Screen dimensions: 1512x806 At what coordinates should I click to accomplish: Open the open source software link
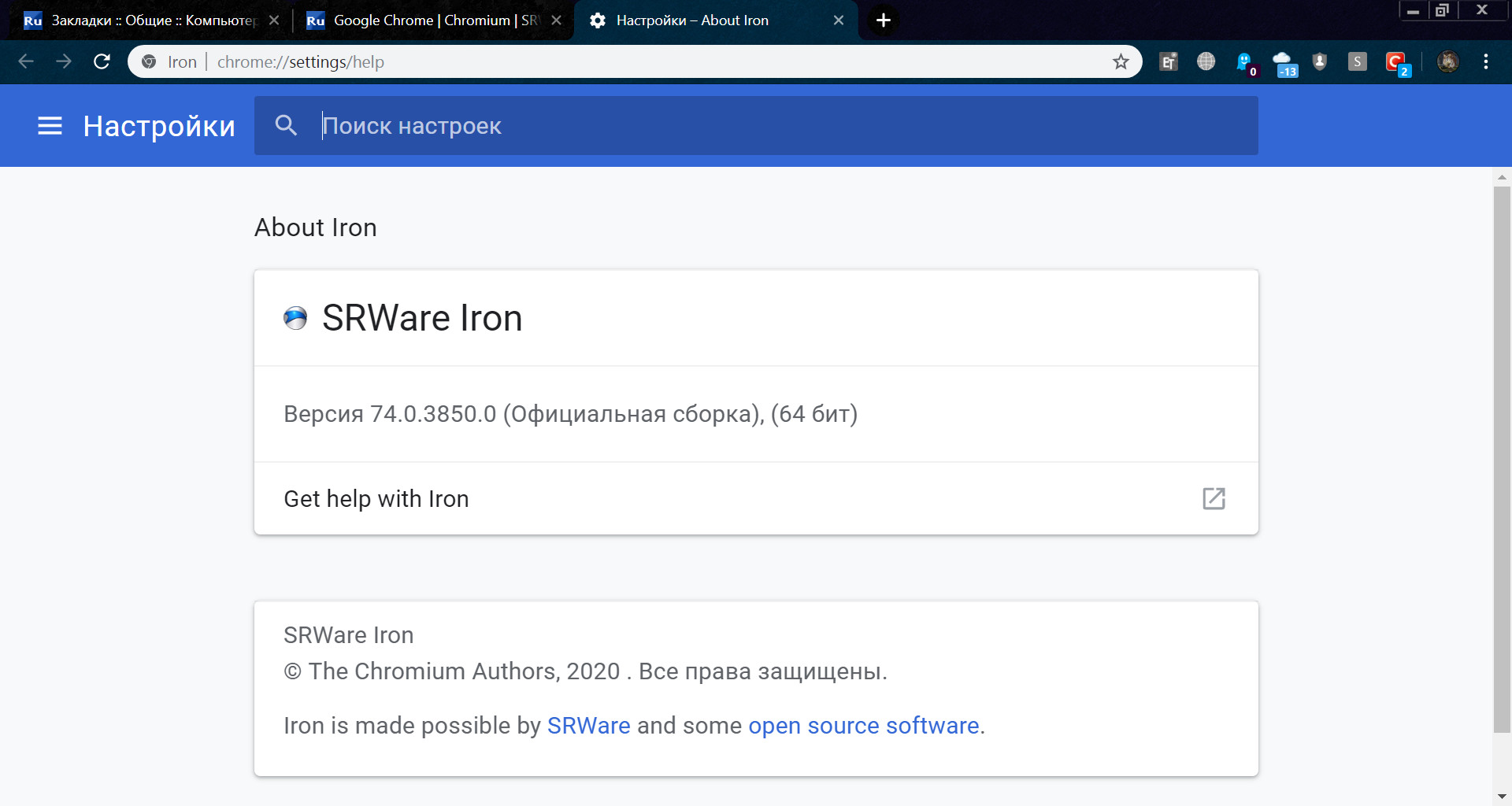(x=863, y=725)
